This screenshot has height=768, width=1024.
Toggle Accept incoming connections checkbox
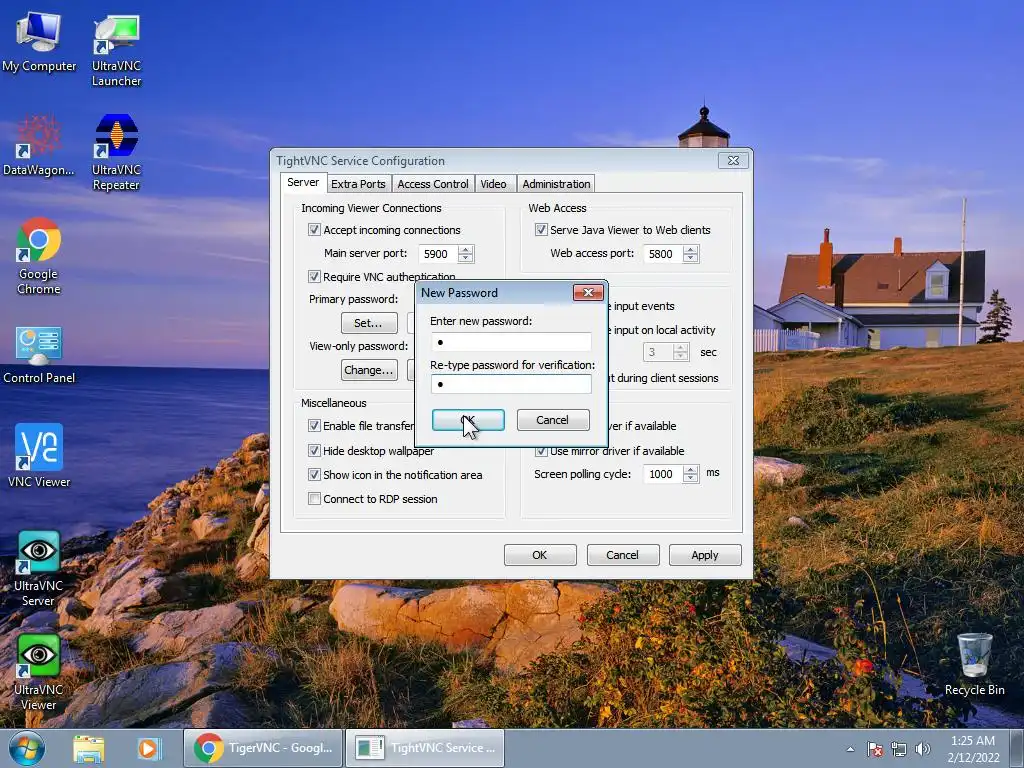[314, 230]
